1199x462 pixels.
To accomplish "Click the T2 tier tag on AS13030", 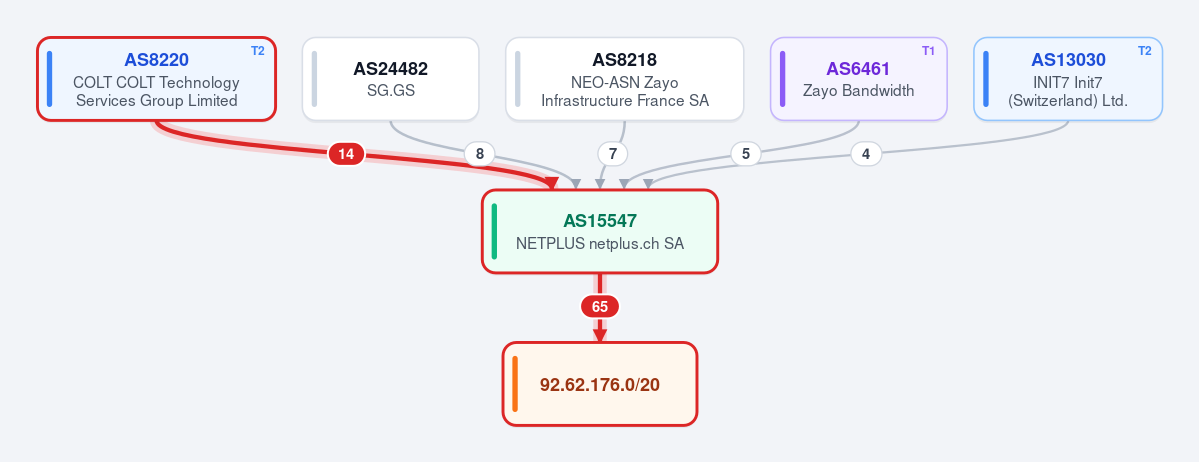I will coord(1144,51).
